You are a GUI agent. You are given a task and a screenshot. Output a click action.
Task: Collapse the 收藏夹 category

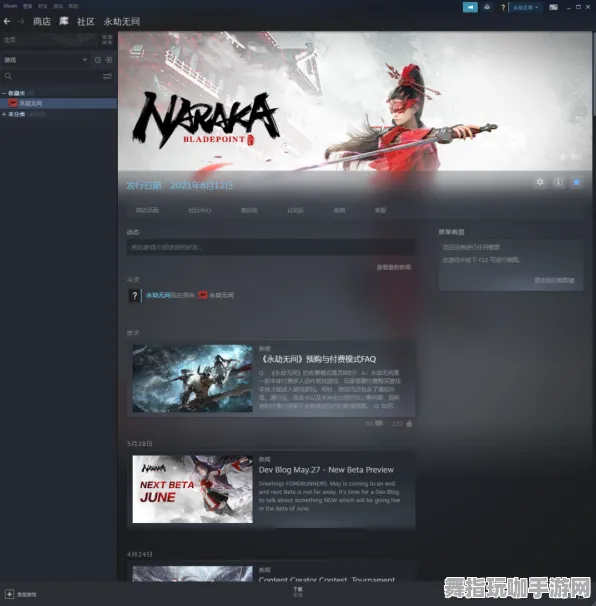pos(4,93)
